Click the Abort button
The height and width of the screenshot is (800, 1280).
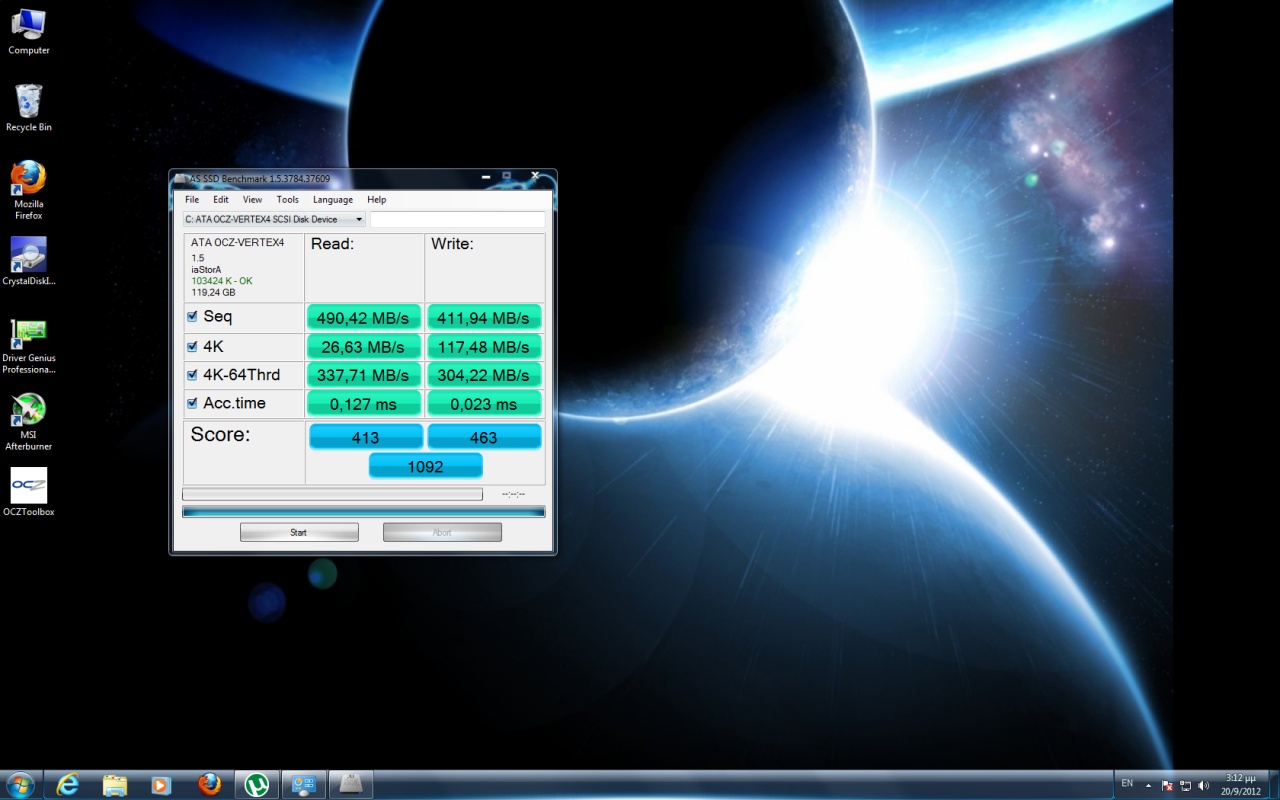click(442, 532)
